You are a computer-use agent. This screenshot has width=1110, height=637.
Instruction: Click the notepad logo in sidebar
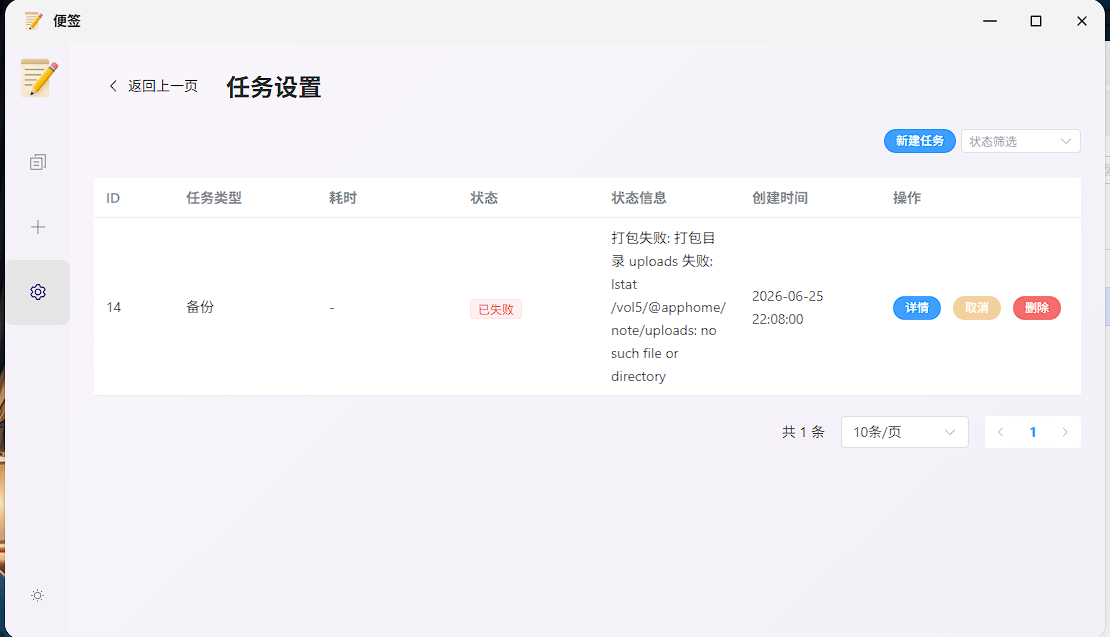39,78
